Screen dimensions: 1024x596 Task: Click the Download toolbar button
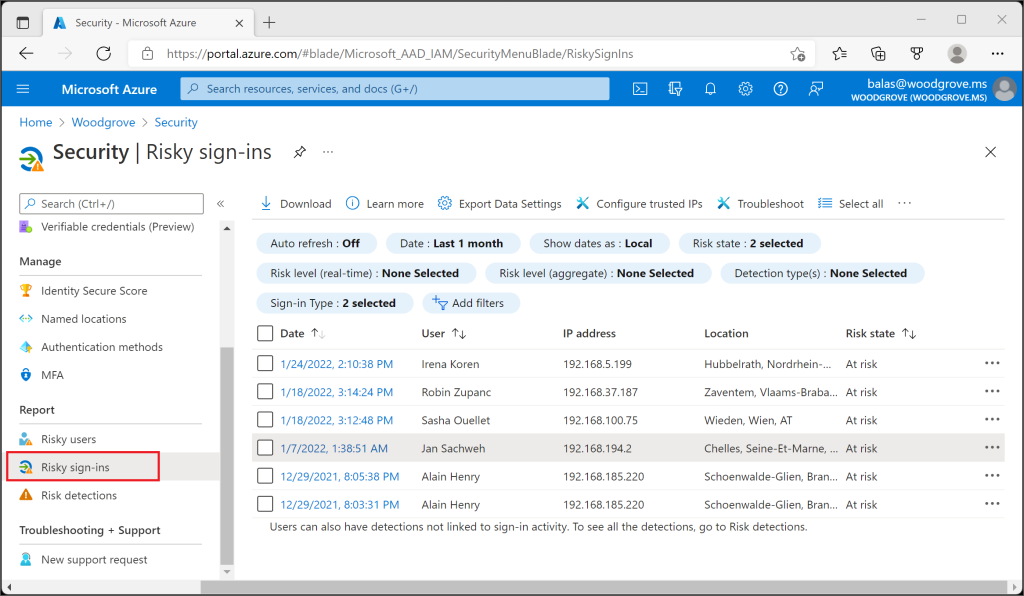(296, 204)
